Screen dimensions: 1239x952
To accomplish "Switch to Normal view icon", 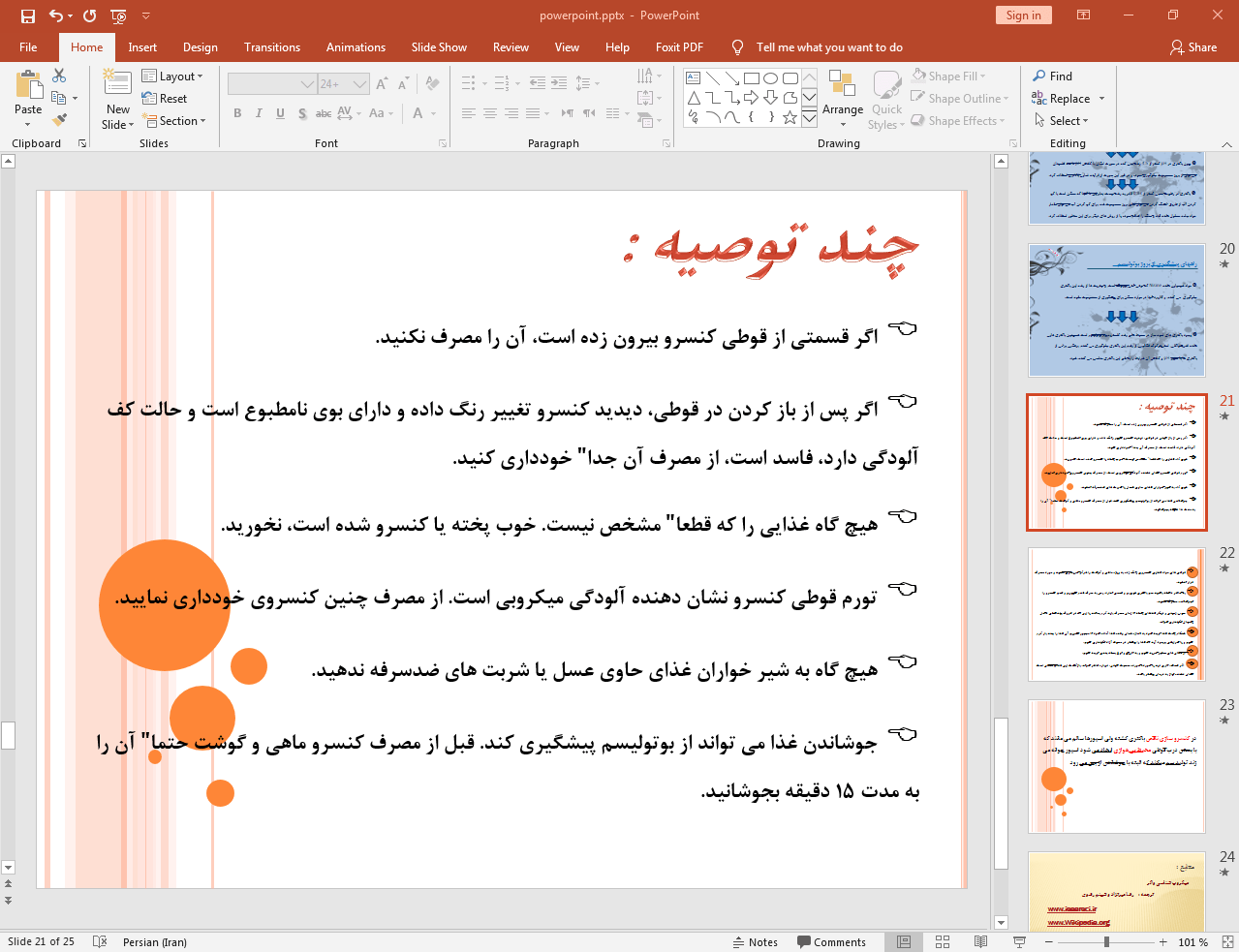I will pyautogui.click(x=904, y=941).
